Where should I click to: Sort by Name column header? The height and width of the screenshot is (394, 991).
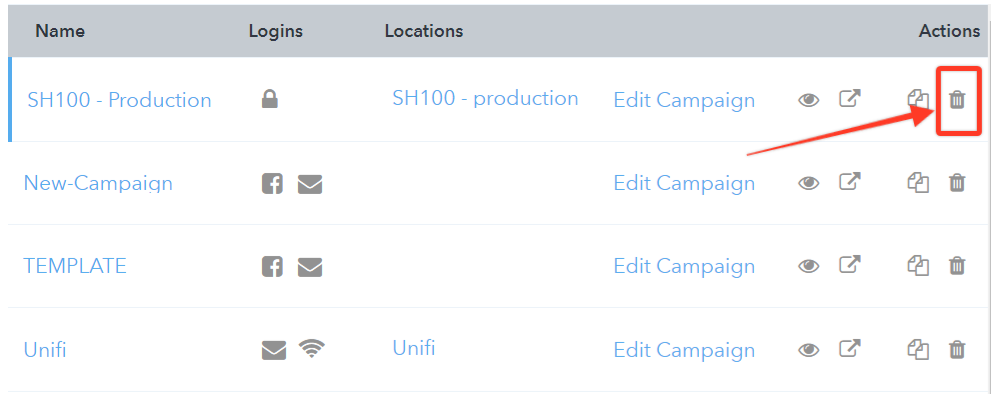click(x=60, y=31)
